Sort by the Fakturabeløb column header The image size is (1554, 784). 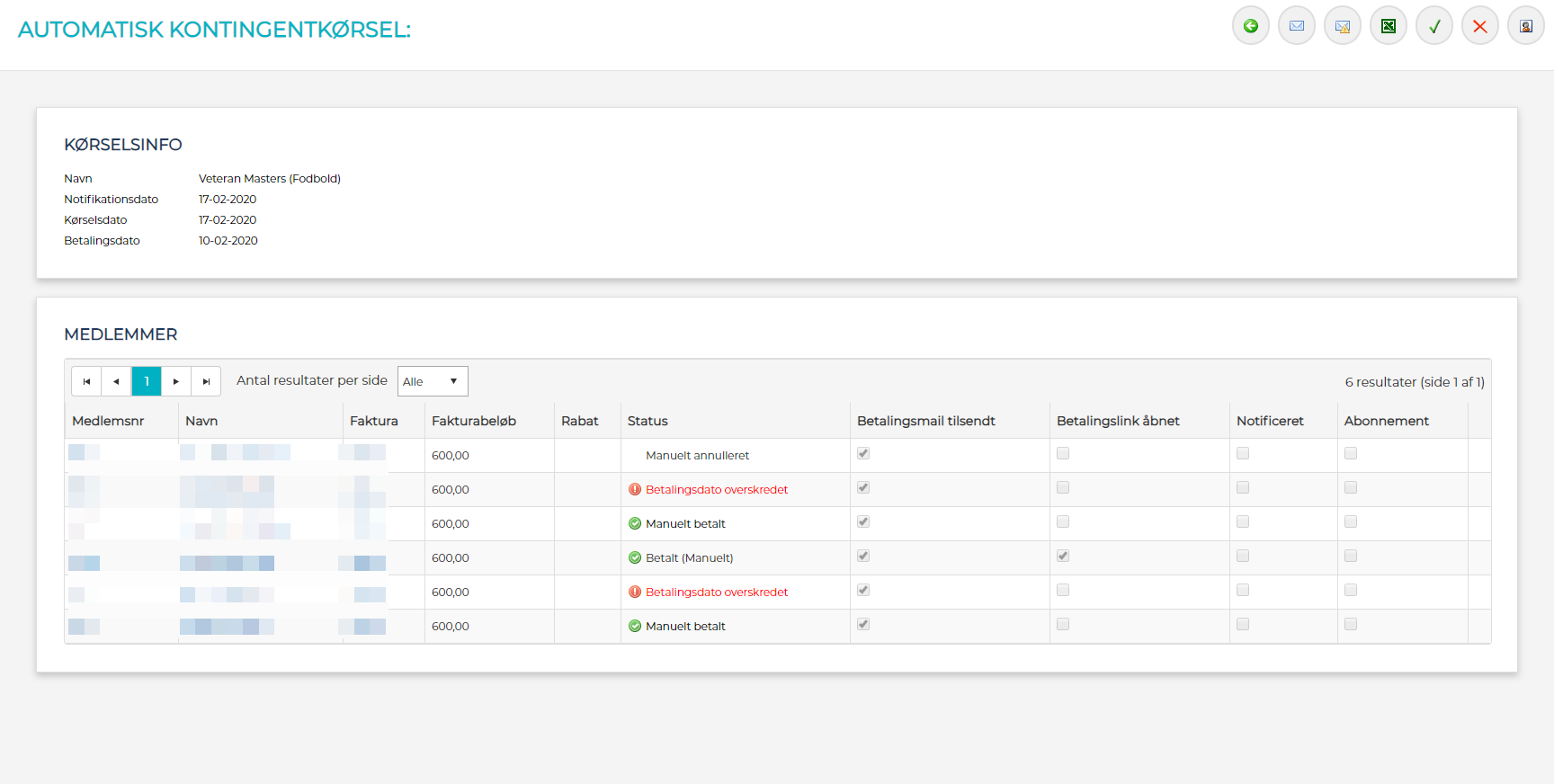click(x=474, y=421)
